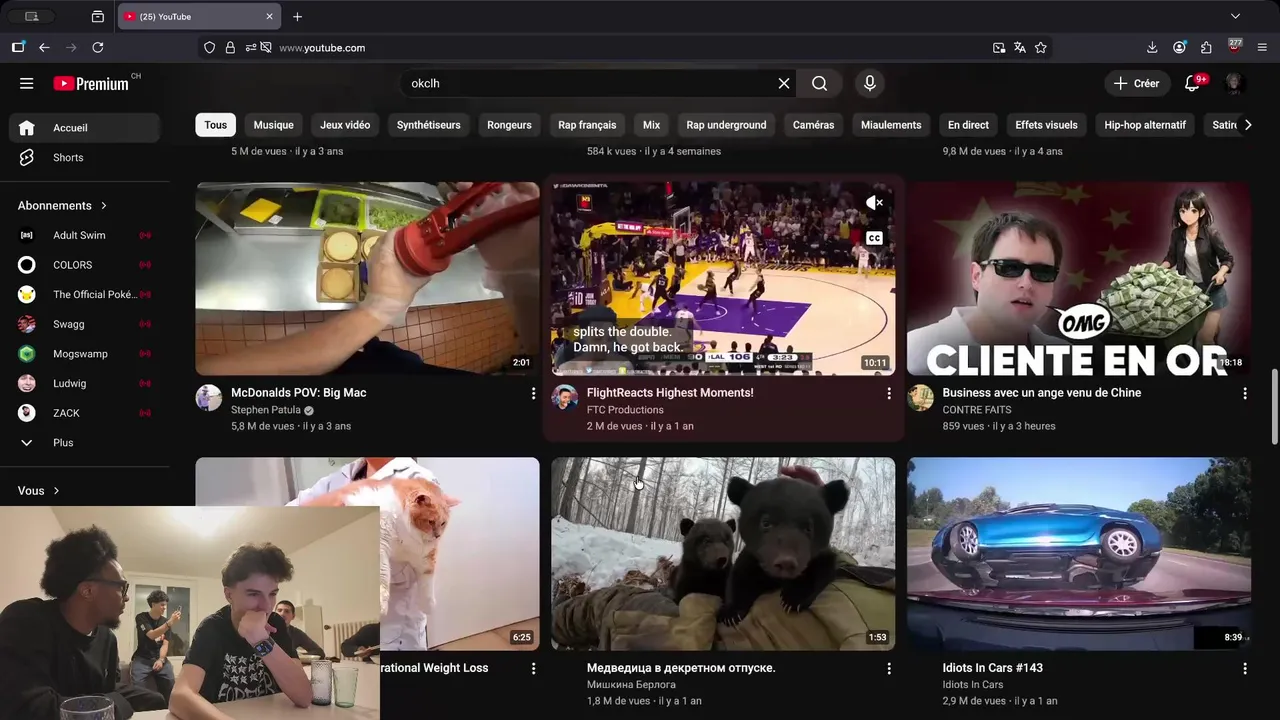Open the YouTube hamburger guide menu
Screen dimensions: 1280x720
coord(27,83)
